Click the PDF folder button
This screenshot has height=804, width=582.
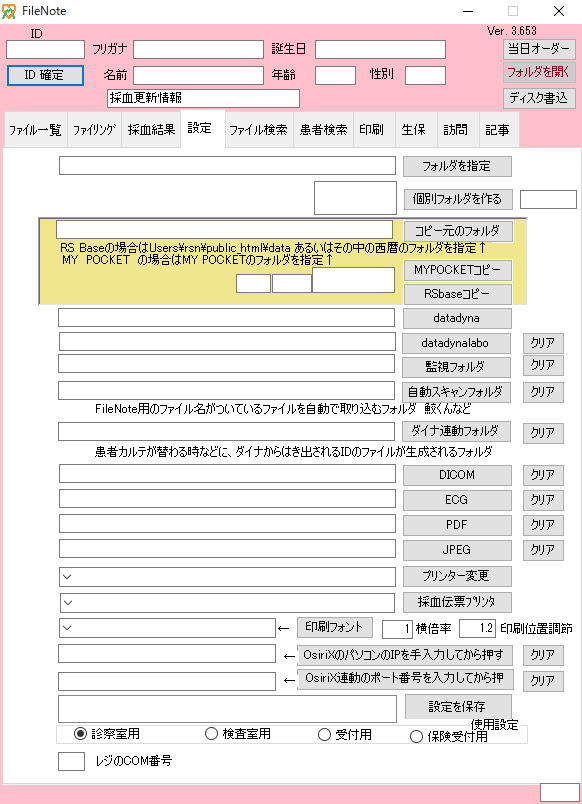pos(457,525)
